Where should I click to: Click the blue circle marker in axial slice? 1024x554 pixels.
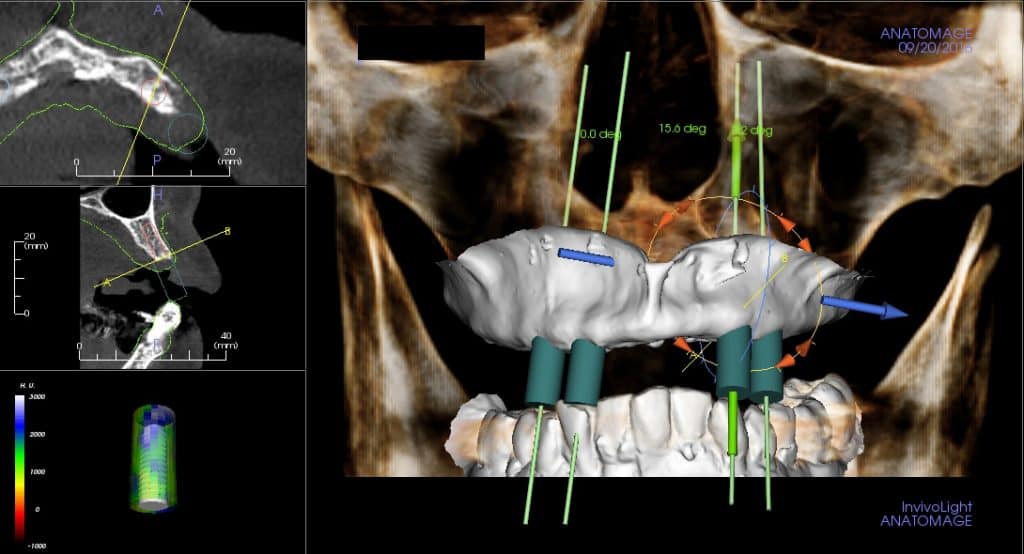point(185,132)
